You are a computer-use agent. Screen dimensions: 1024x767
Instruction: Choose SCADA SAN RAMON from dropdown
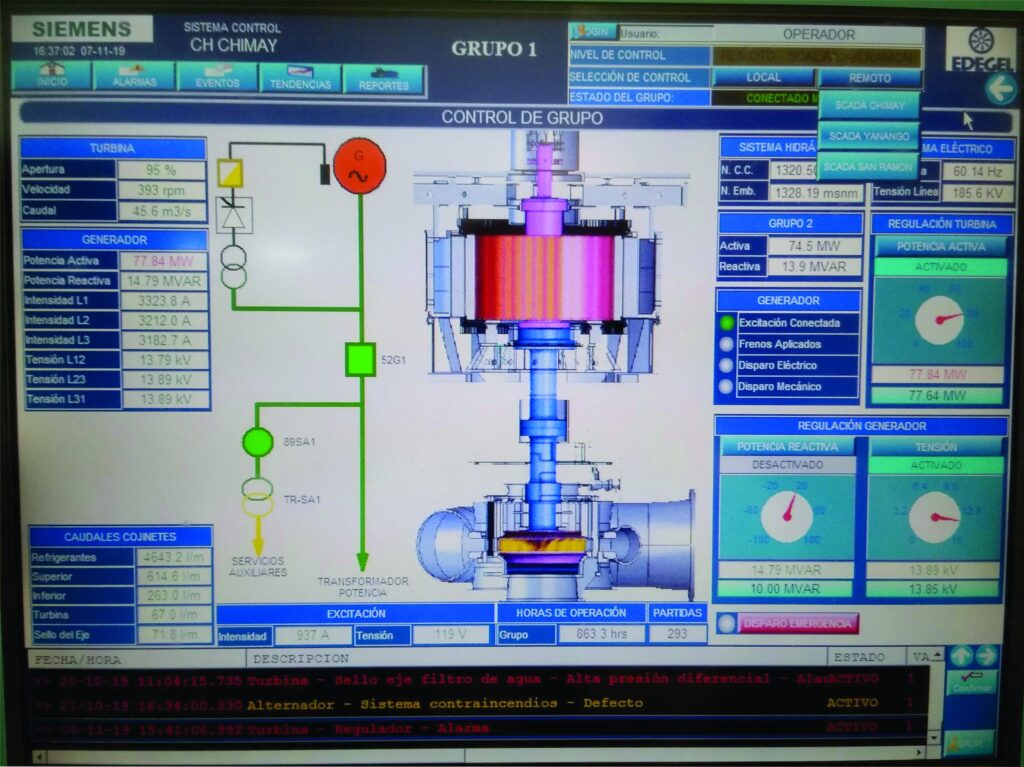[868, 167]
